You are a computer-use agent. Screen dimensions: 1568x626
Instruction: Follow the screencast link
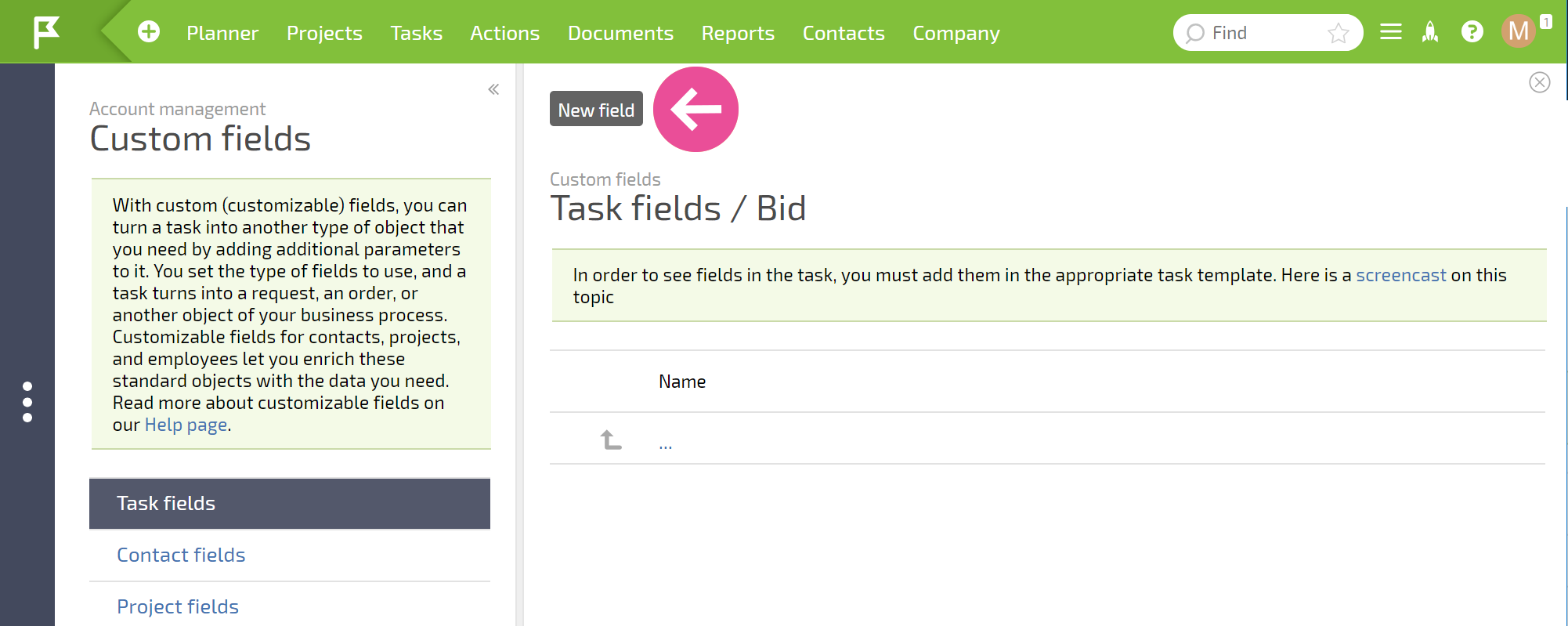pos(1401,275)
